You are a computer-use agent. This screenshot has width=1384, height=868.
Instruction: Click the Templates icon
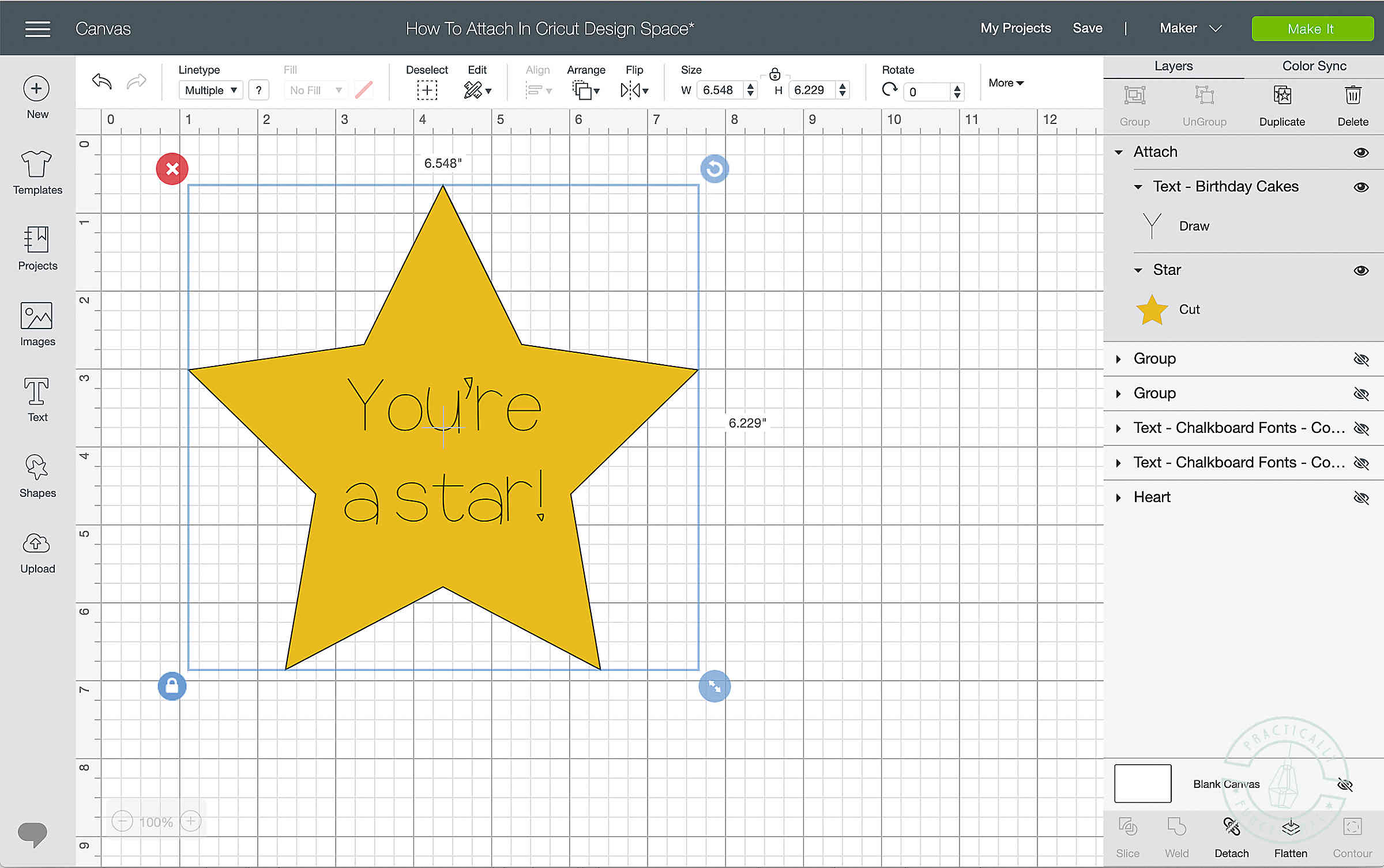coord(36,171)
